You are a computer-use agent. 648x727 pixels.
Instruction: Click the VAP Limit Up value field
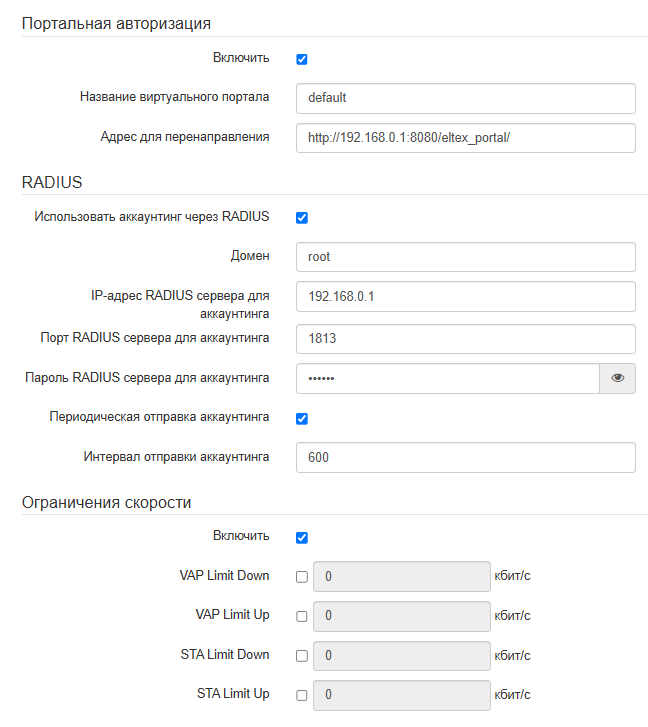[x=401, y=616]
